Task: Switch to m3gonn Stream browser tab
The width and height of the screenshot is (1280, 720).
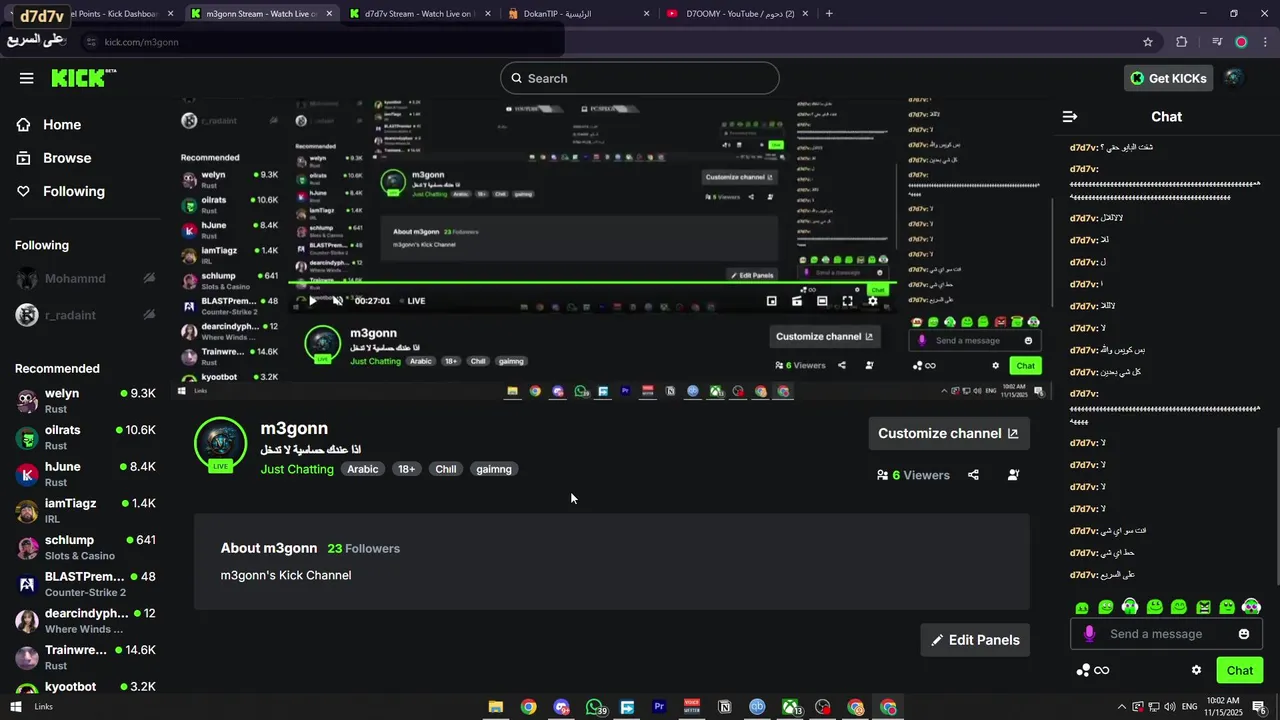Action: [x=262, y=14]
